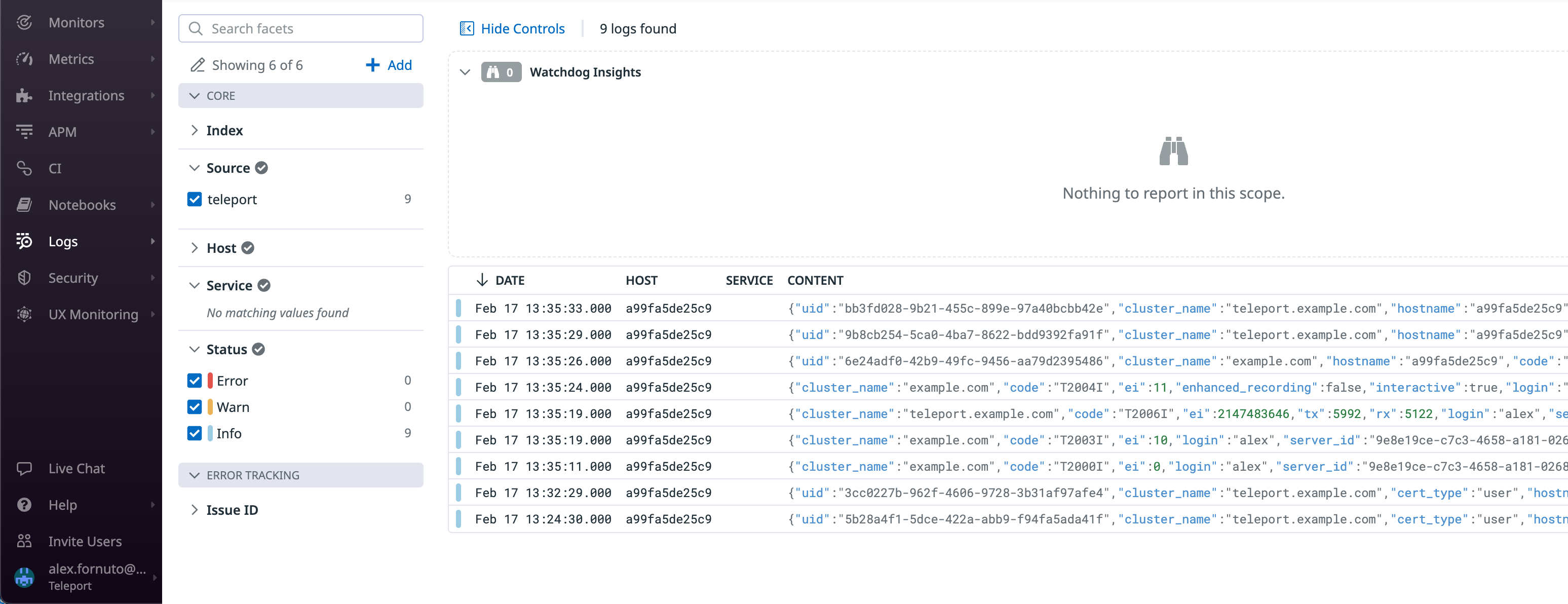Screen dimensions: 1568x604
Task: Expand the Index facet
Action: coord(195,130)
